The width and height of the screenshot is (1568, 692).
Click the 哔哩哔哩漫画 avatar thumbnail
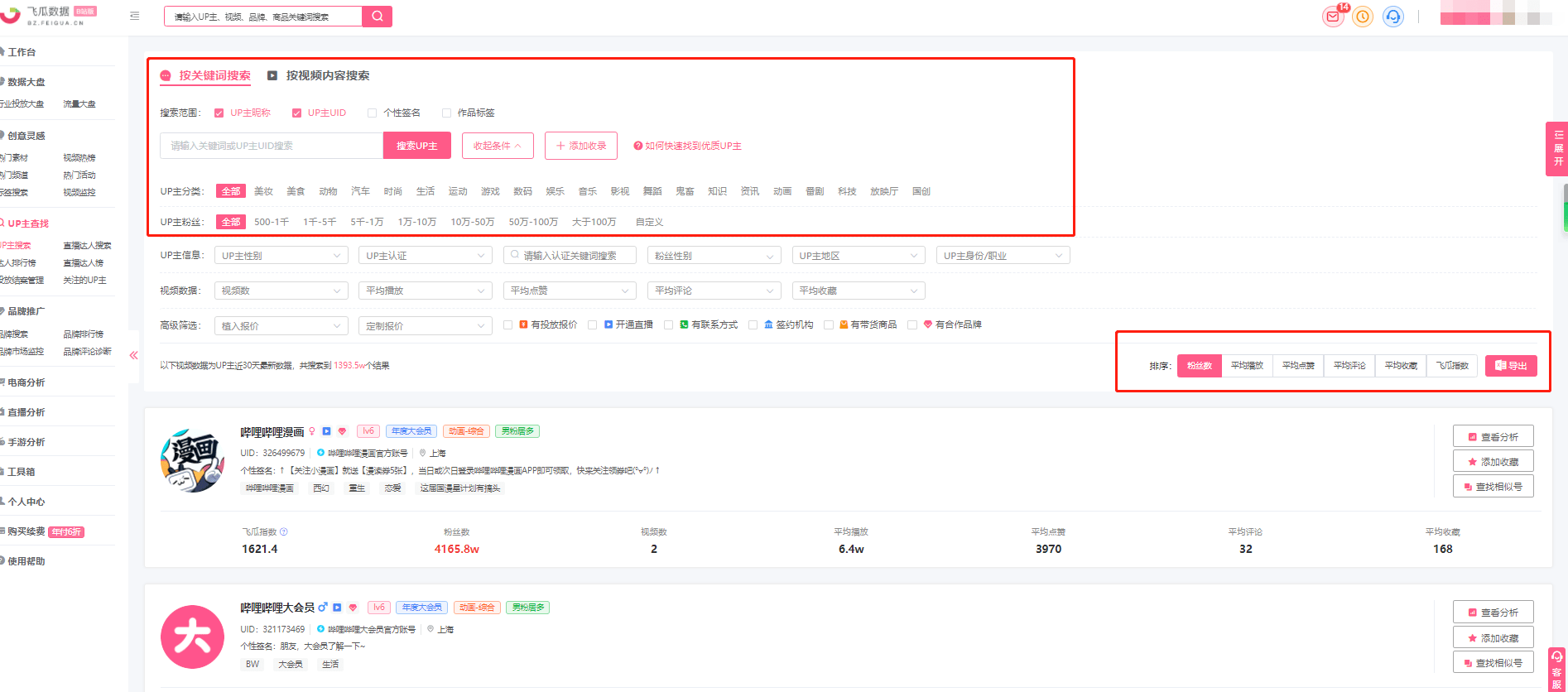192,461
